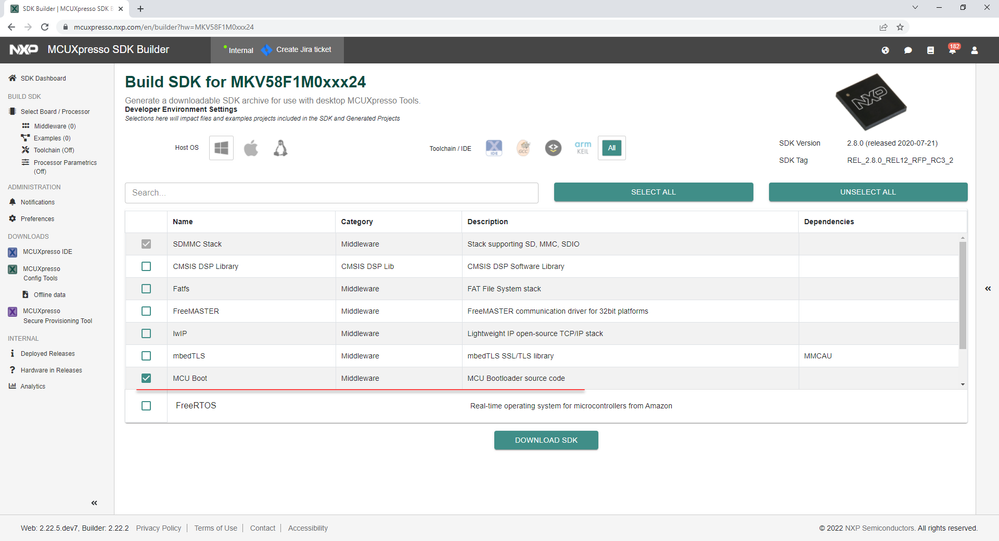Click the Jira diamond icon
The width and height of the screenshot is (999, 541).
266,50
